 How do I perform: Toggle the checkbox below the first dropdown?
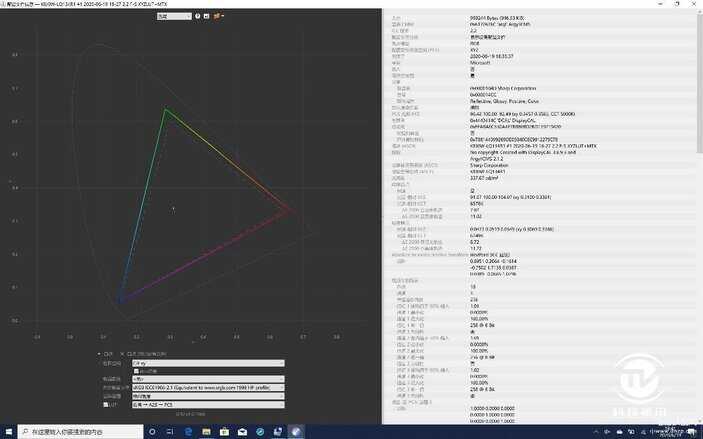136,370
